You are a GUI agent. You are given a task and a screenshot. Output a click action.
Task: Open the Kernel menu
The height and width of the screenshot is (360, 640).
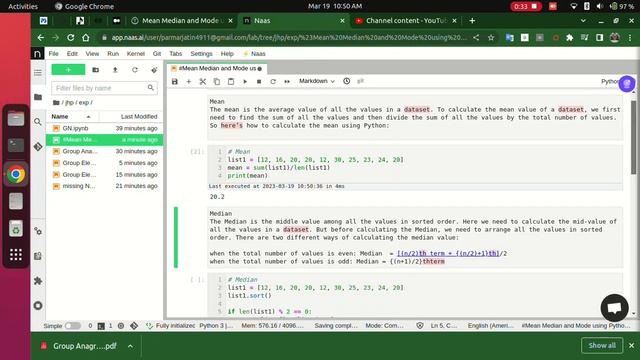click(136, 53)
